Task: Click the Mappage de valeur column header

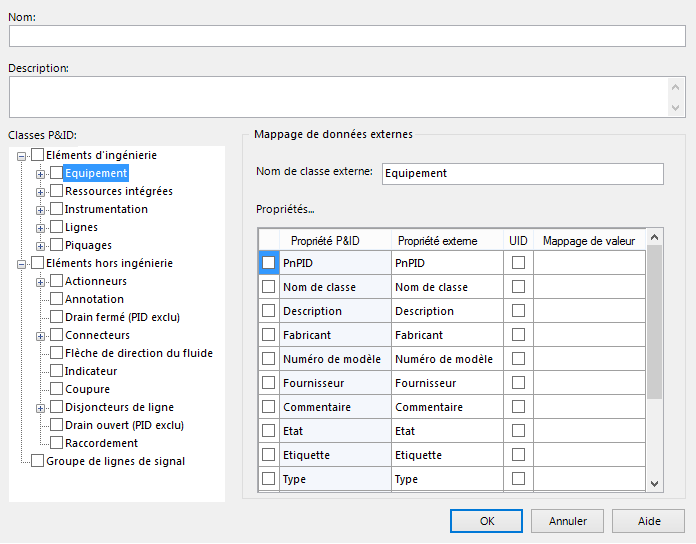Action: 589,241
